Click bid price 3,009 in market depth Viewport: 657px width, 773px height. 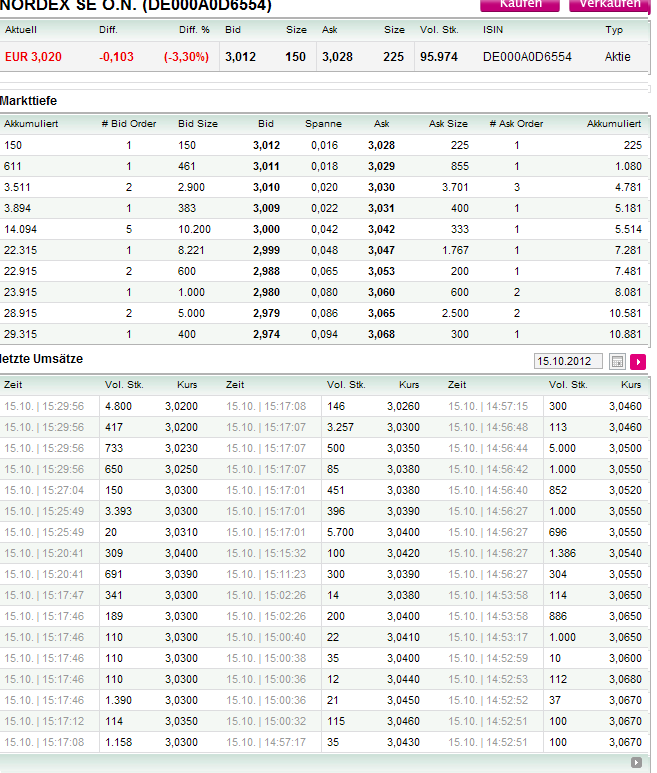(x=266, y=208)
